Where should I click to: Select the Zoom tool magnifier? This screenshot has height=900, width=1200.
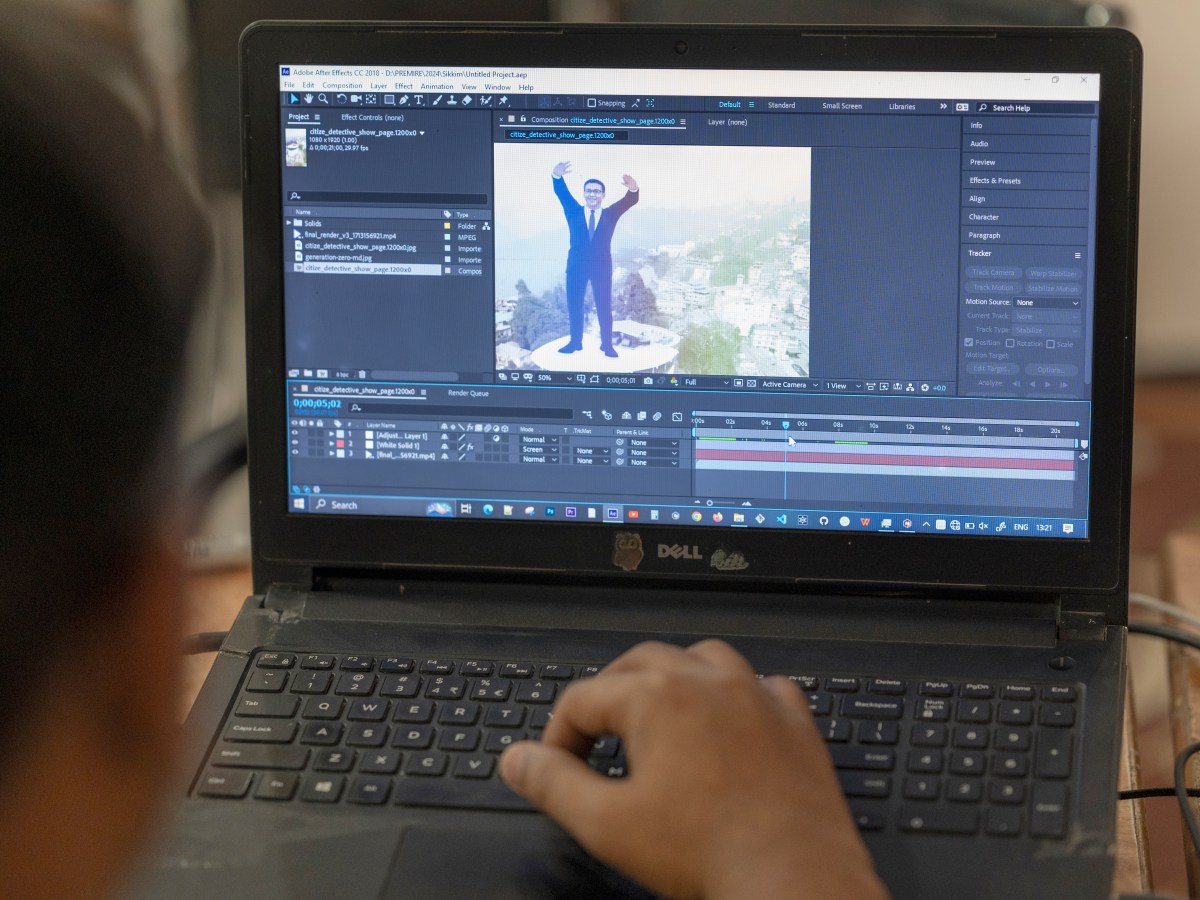324,99
